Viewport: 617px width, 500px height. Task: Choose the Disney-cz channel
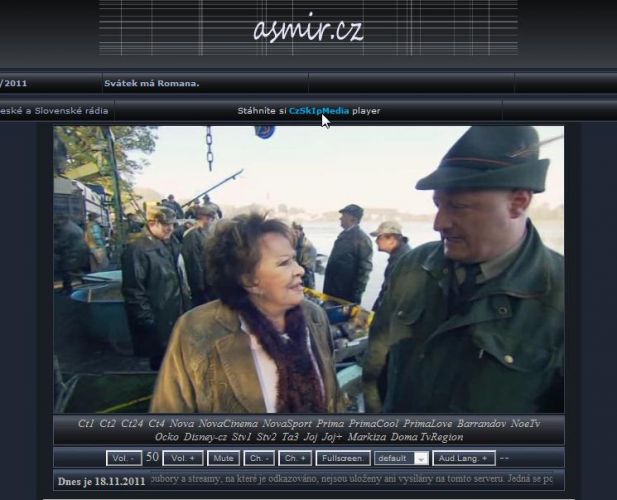pos(205,437)
